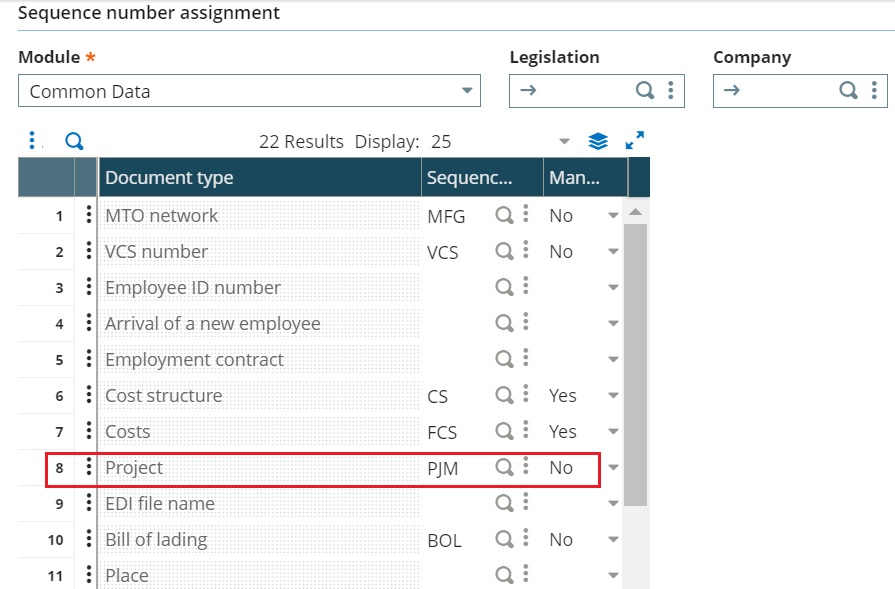The image size is (895, 589).
Task: Select the Employee ID number row
Action: click(x=193, y=288)
